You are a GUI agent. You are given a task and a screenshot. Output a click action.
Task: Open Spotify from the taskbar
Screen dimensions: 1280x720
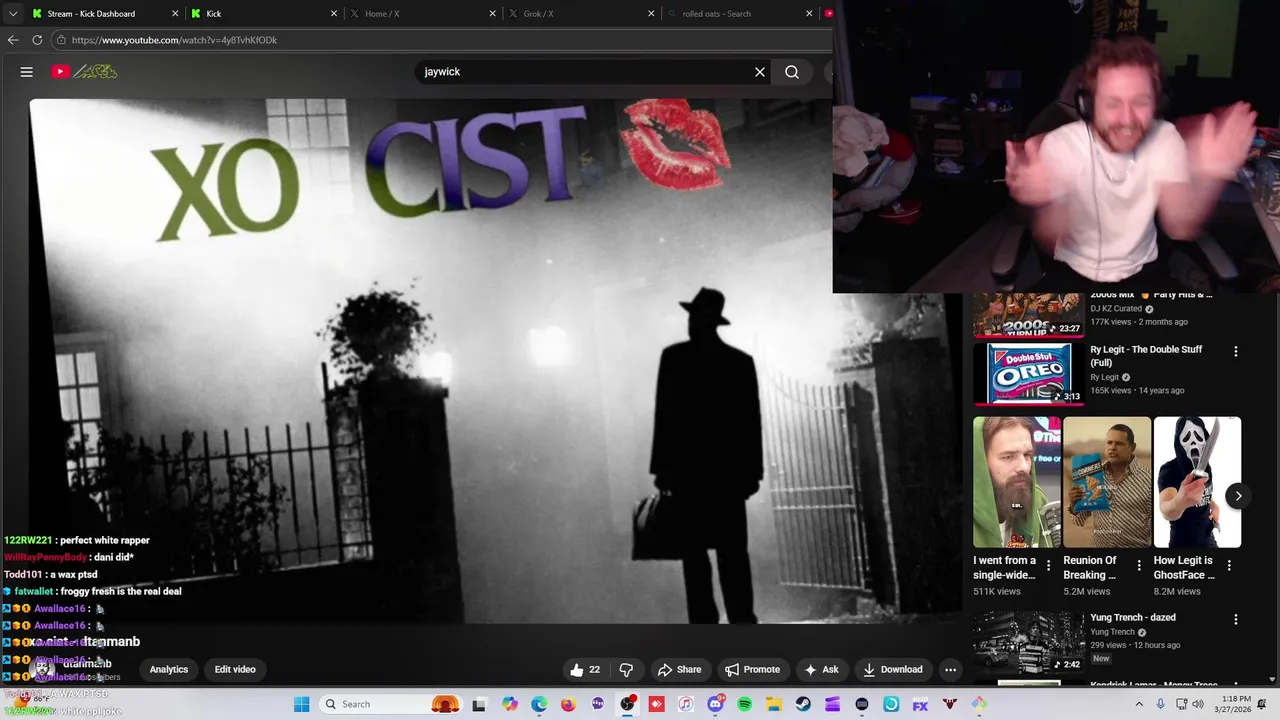pos(744,704)
